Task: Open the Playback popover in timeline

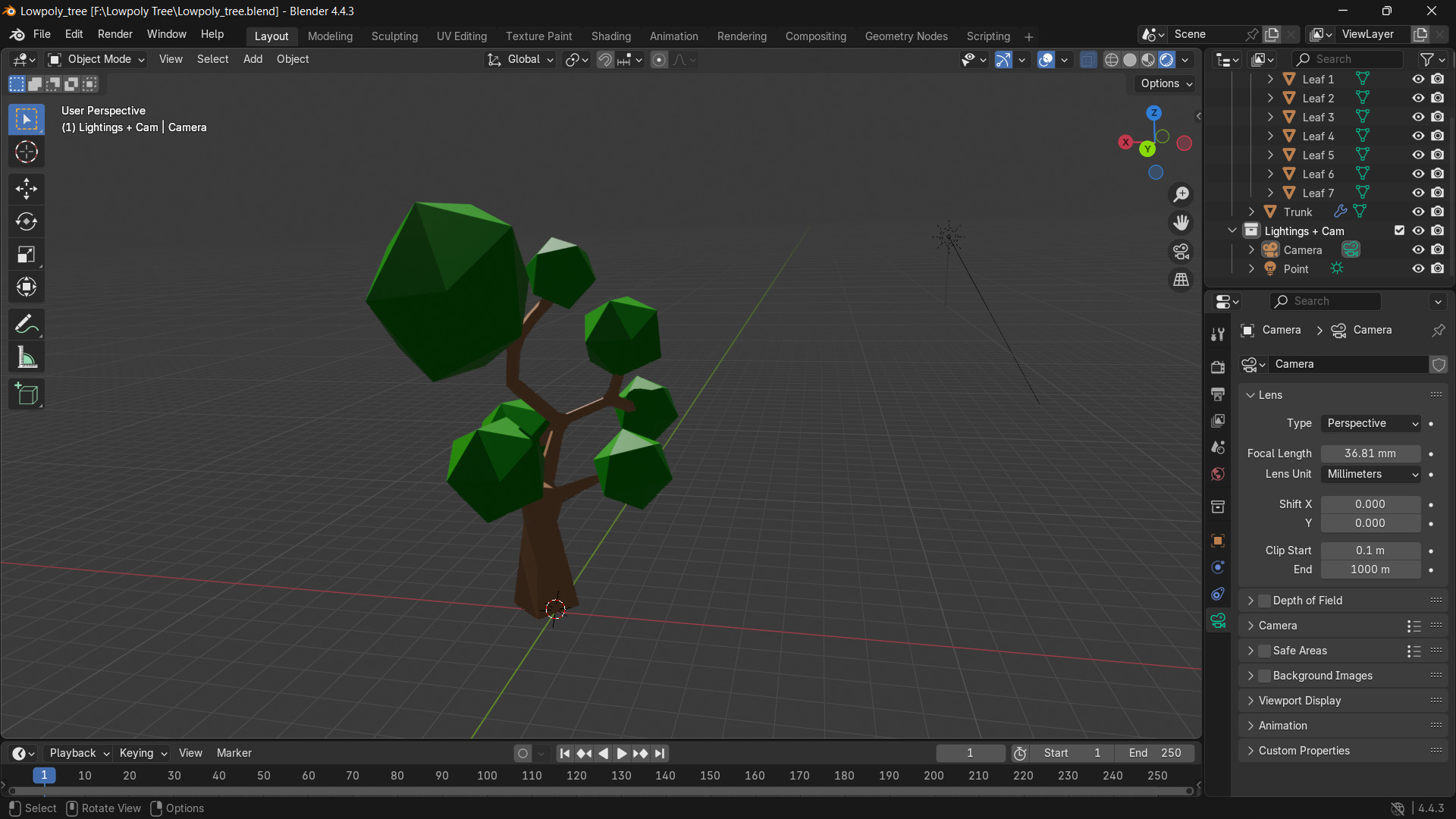Action: [79, 753]
